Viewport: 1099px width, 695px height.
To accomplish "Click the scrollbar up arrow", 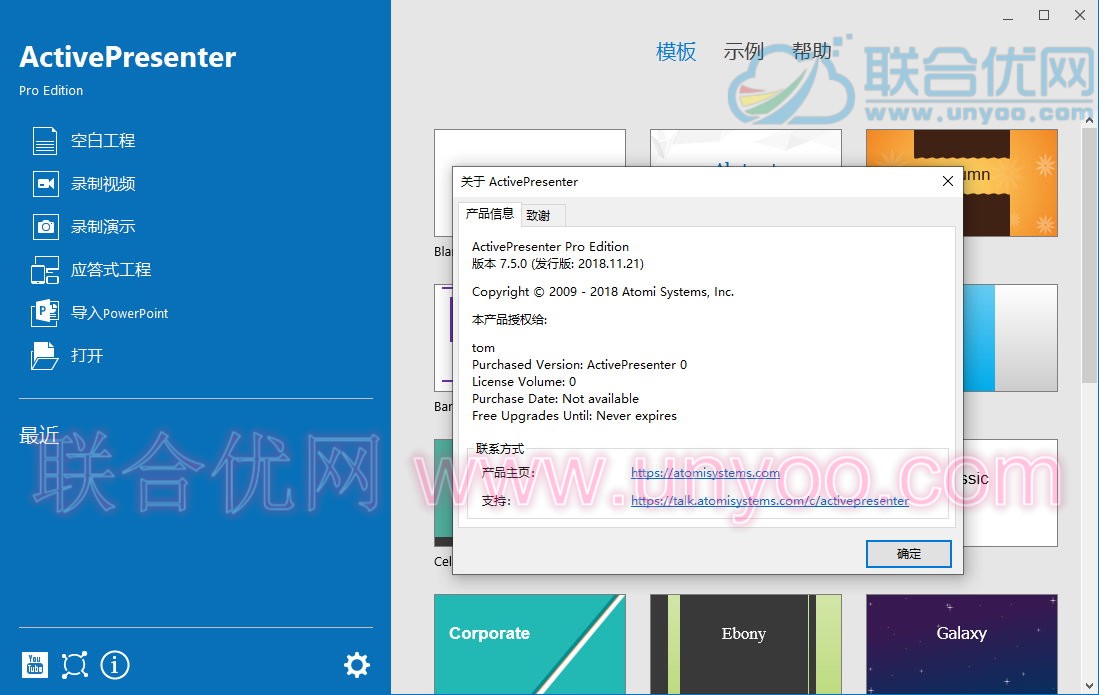I will 1088,121.
